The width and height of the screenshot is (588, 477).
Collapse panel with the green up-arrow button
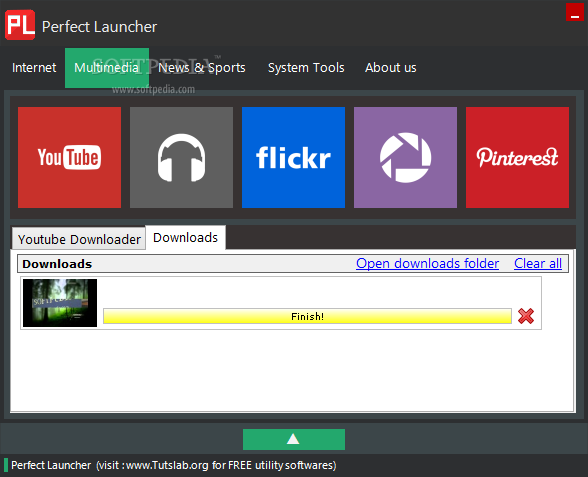pyautogui.click(x=294, y=439)
